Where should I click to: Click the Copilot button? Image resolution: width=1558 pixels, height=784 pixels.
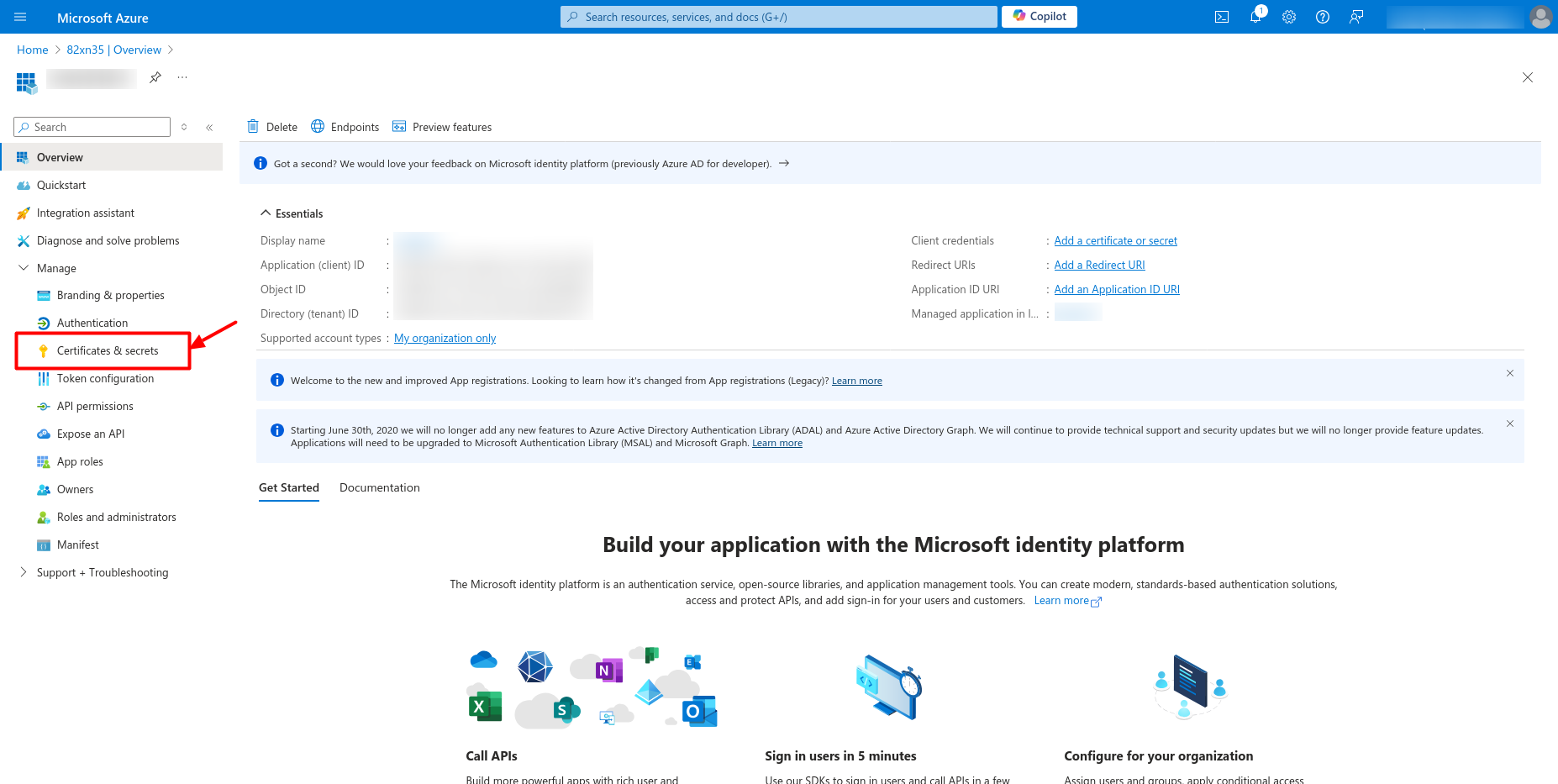(1040, 17)
